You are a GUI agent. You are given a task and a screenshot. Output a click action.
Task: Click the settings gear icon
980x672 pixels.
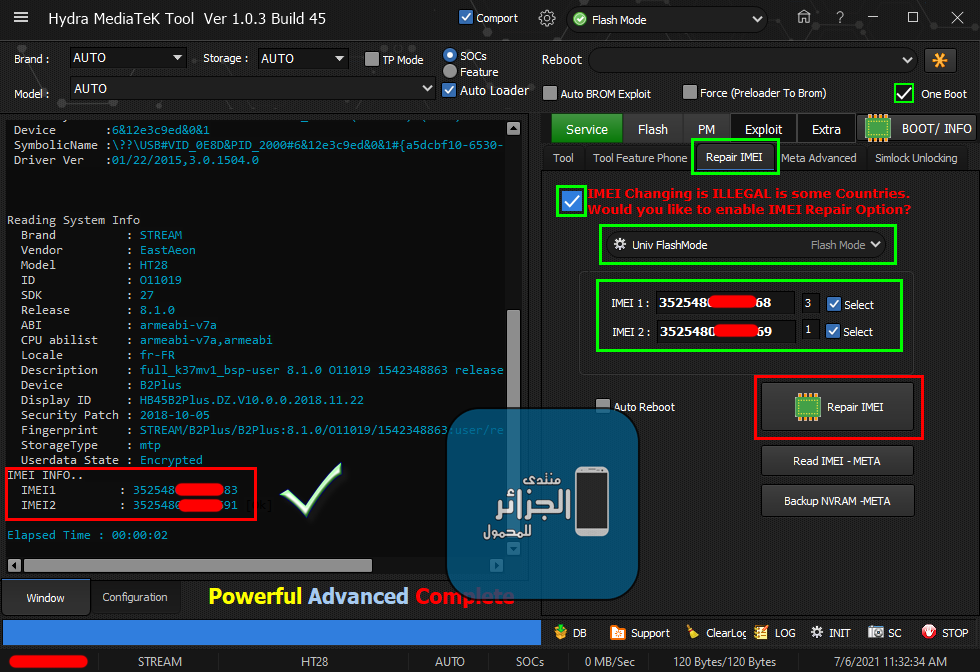click(546, 18)
